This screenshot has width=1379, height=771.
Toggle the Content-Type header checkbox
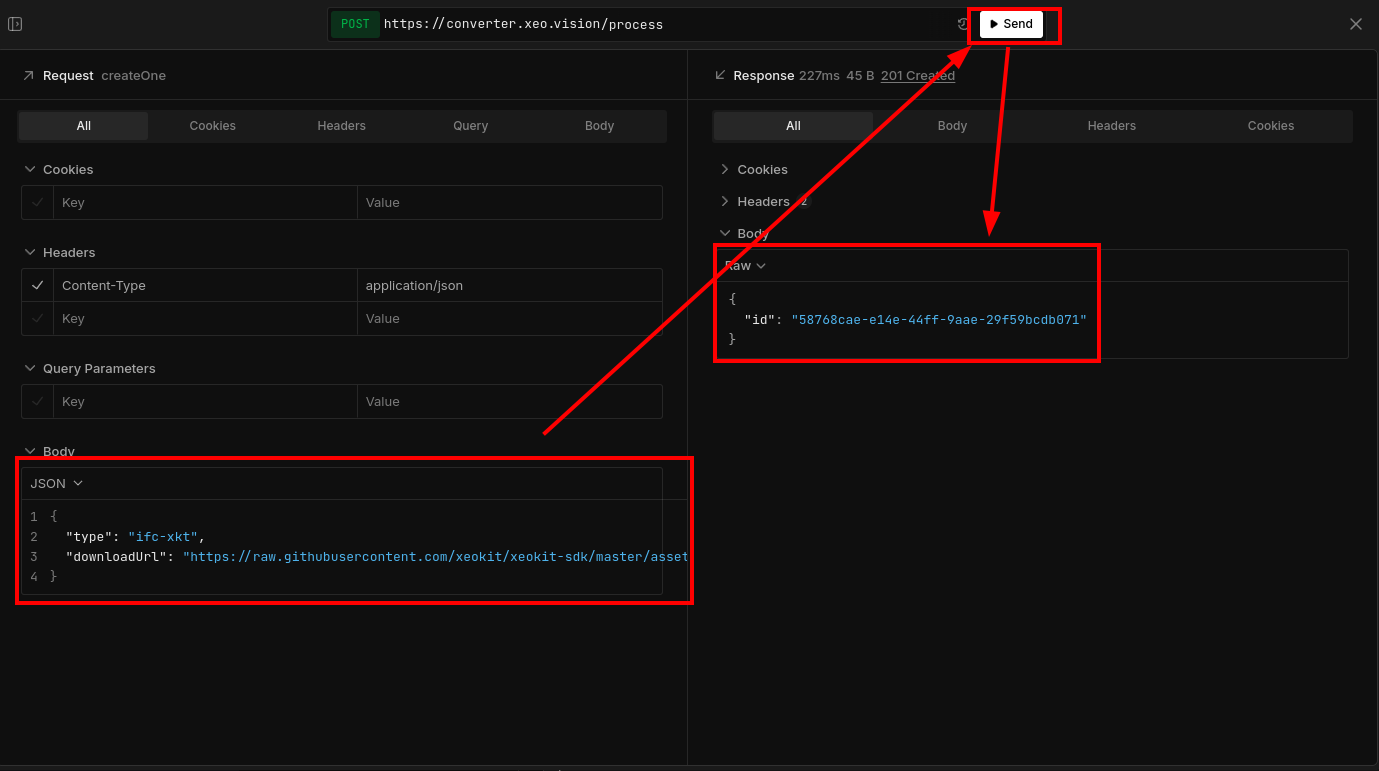coord(38,286)
